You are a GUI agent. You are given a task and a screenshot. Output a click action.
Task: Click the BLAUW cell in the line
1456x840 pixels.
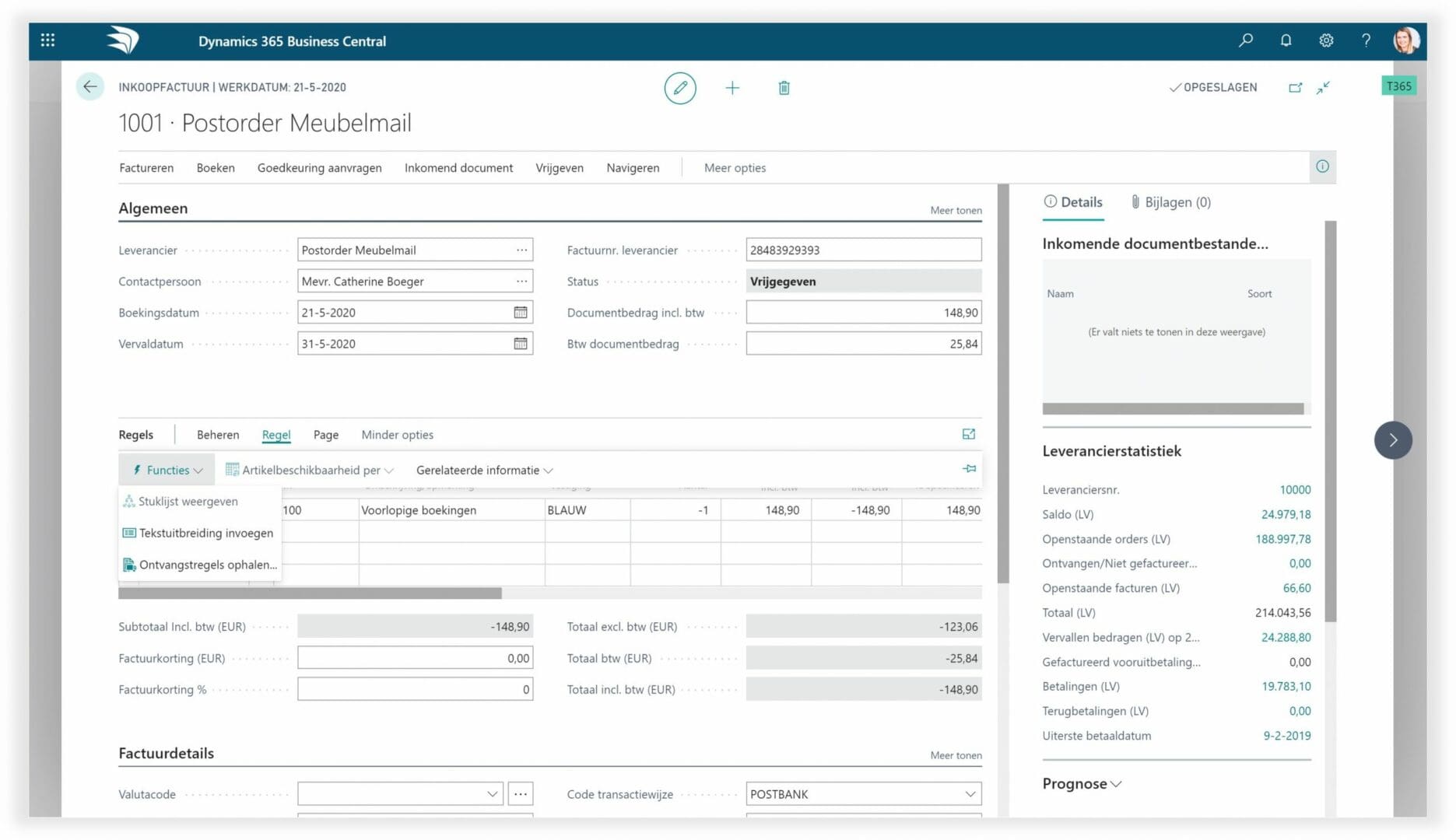click(x=587, y=510)
